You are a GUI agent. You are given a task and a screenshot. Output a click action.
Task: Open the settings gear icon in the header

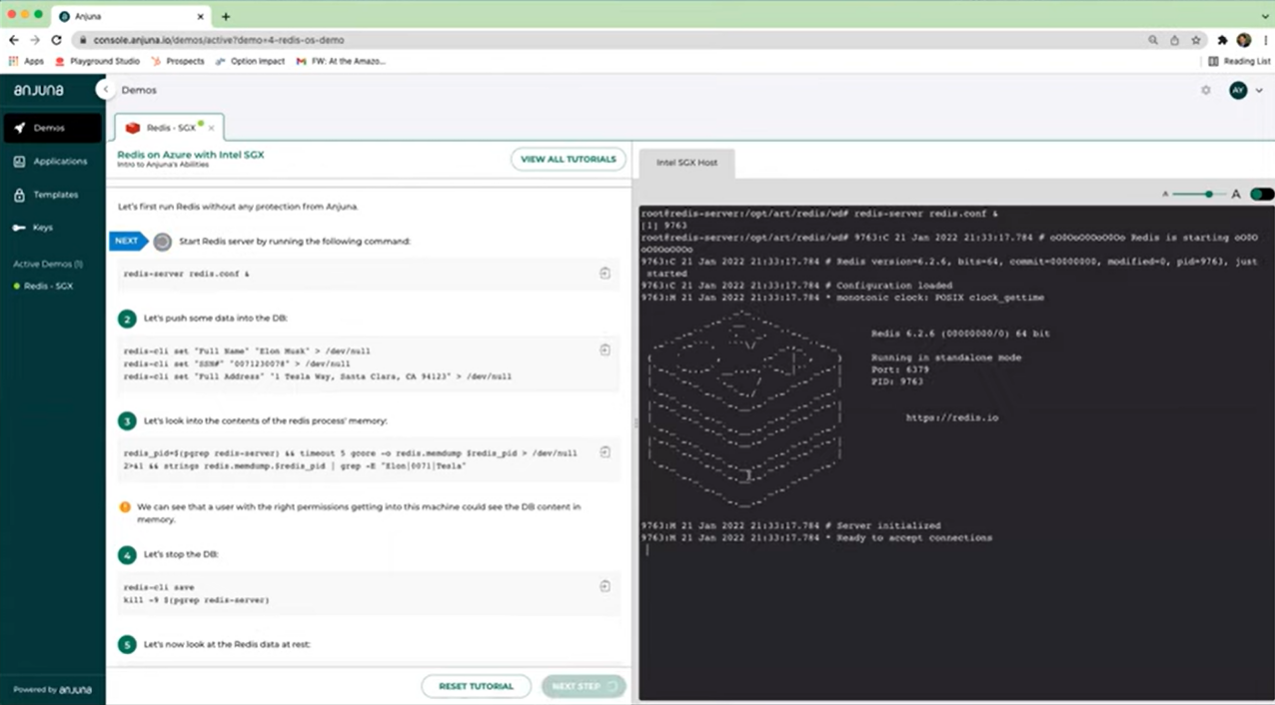tap(1206, 90)
